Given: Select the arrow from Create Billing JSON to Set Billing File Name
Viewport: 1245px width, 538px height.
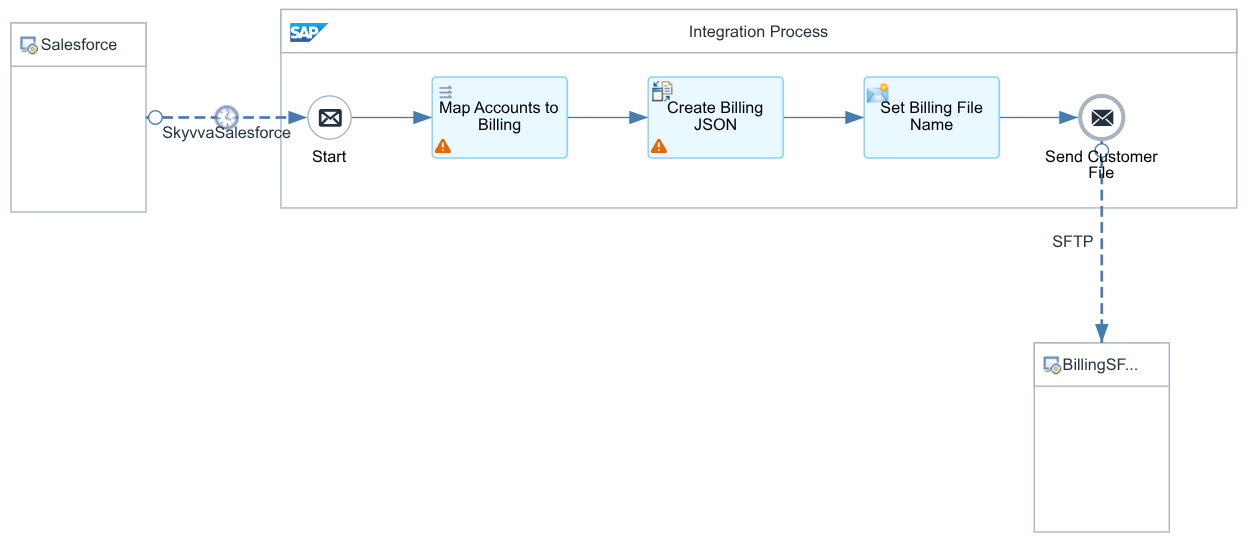Looking at the screenshot, I should click(x=823, y=117).
